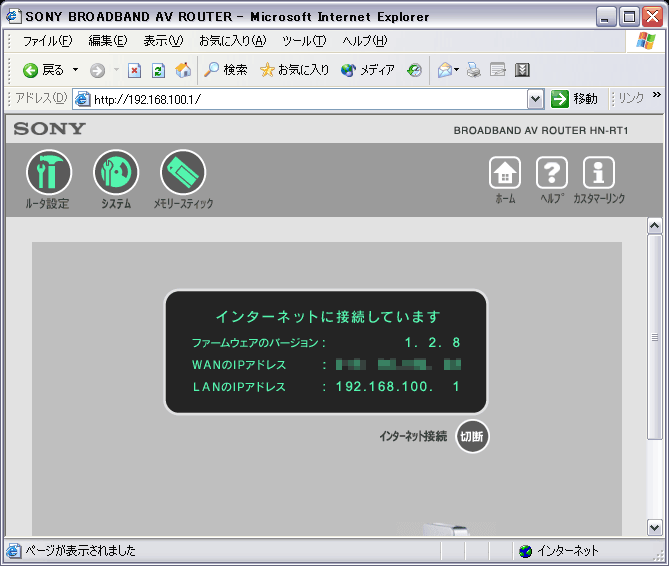
Task: Click the edit page icon in the toolbar
Action: point(497,70)
